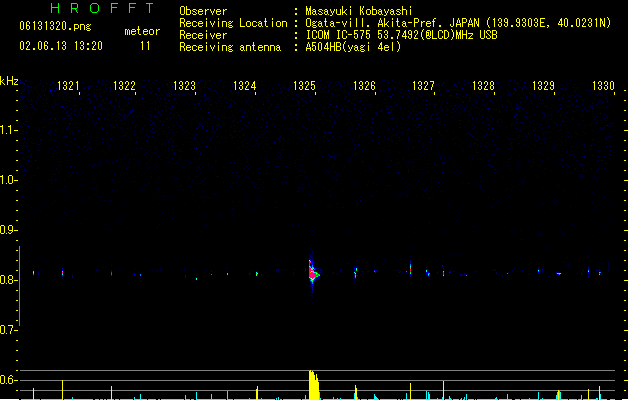
Task: Click the 1321 time axis marker
Action: click(x=68, y=85)
